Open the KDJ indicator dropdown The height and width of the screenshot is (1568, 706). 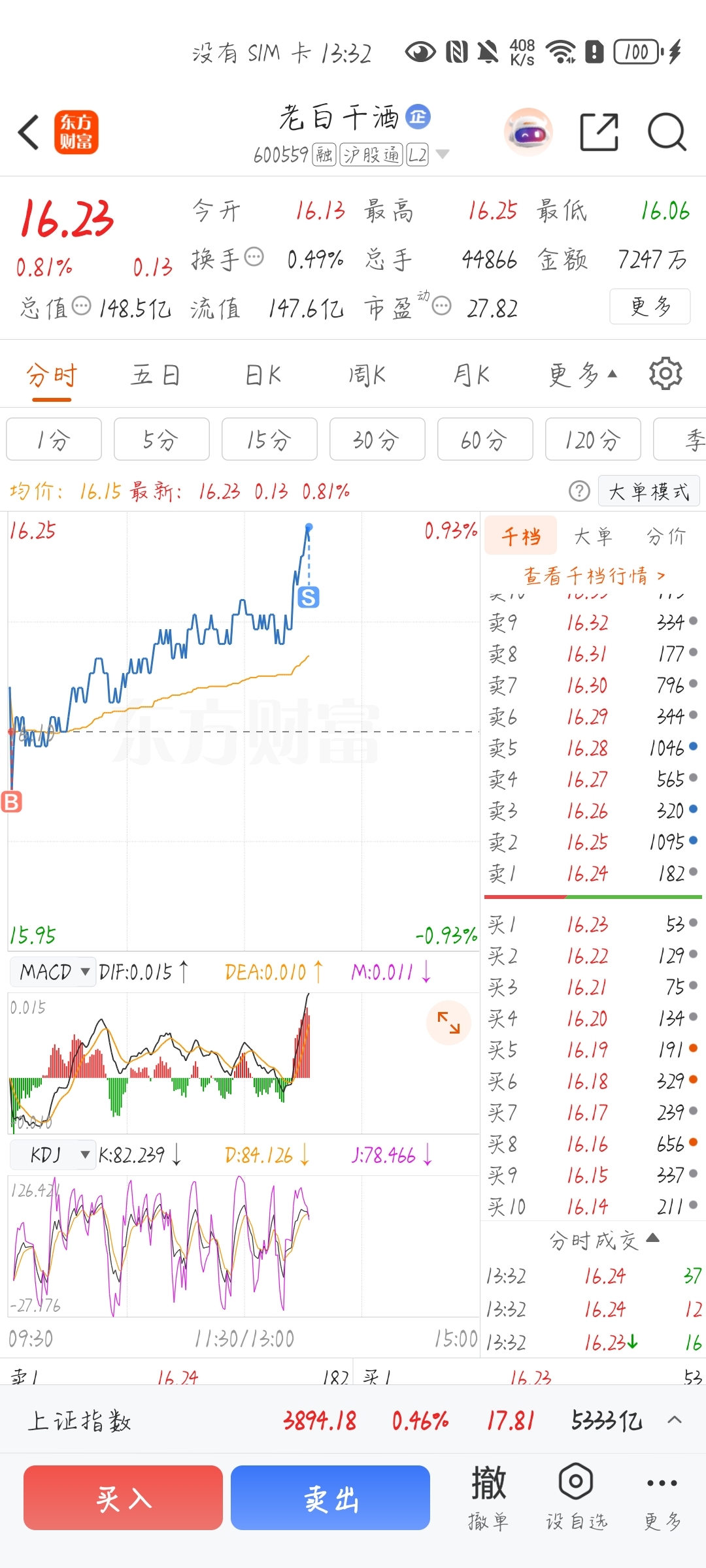pyautogui.click(x=54, y=1155)
